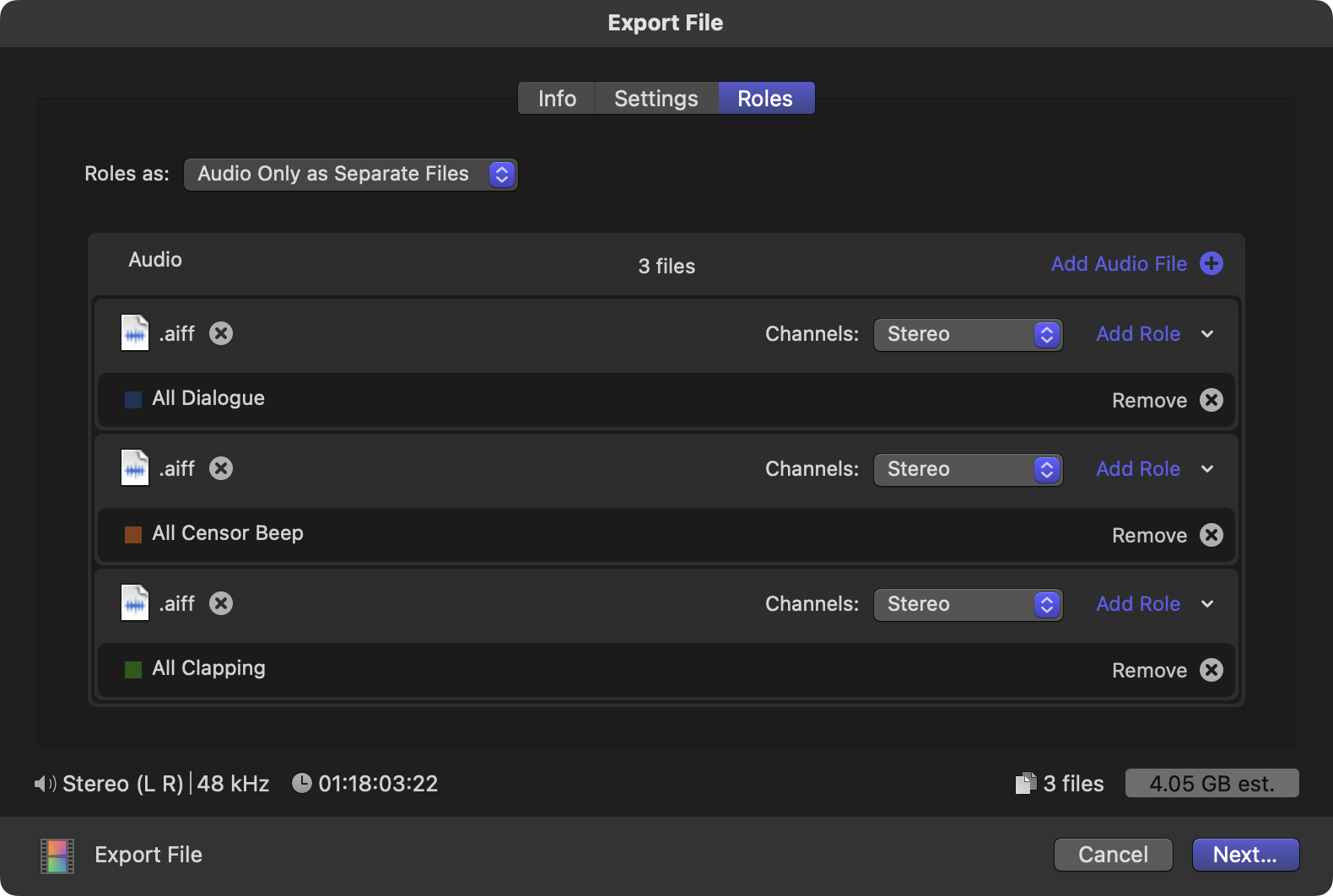Delete the second .aiff file with its X icon
The height and width of the screenshot is (896, 1333).
click(x=221, y=468)
